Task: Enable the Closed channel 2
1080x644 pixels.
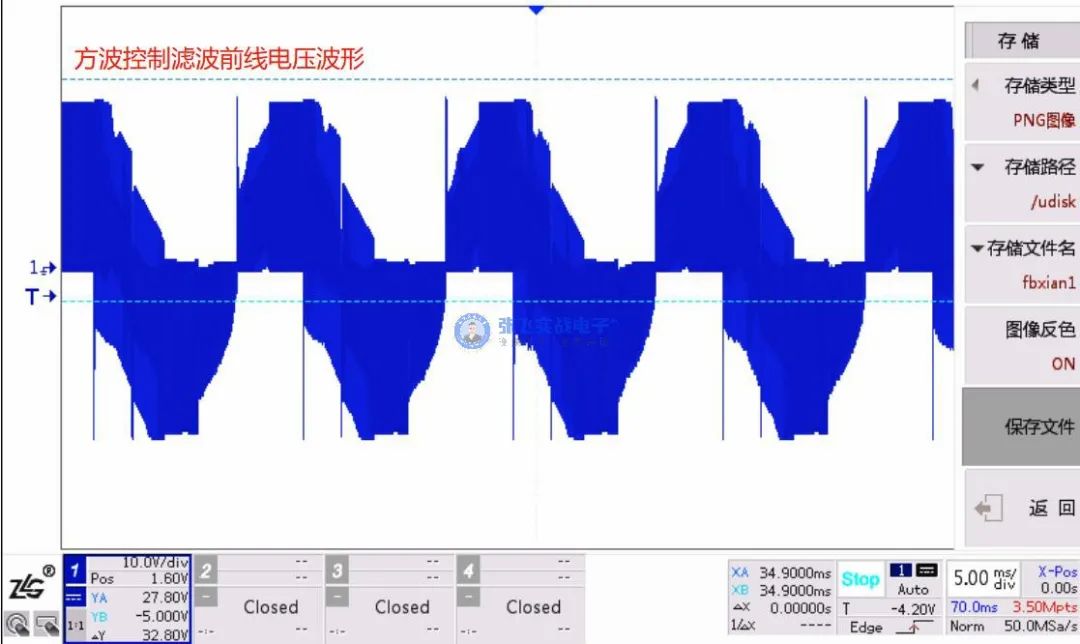Action: [271, 607]
